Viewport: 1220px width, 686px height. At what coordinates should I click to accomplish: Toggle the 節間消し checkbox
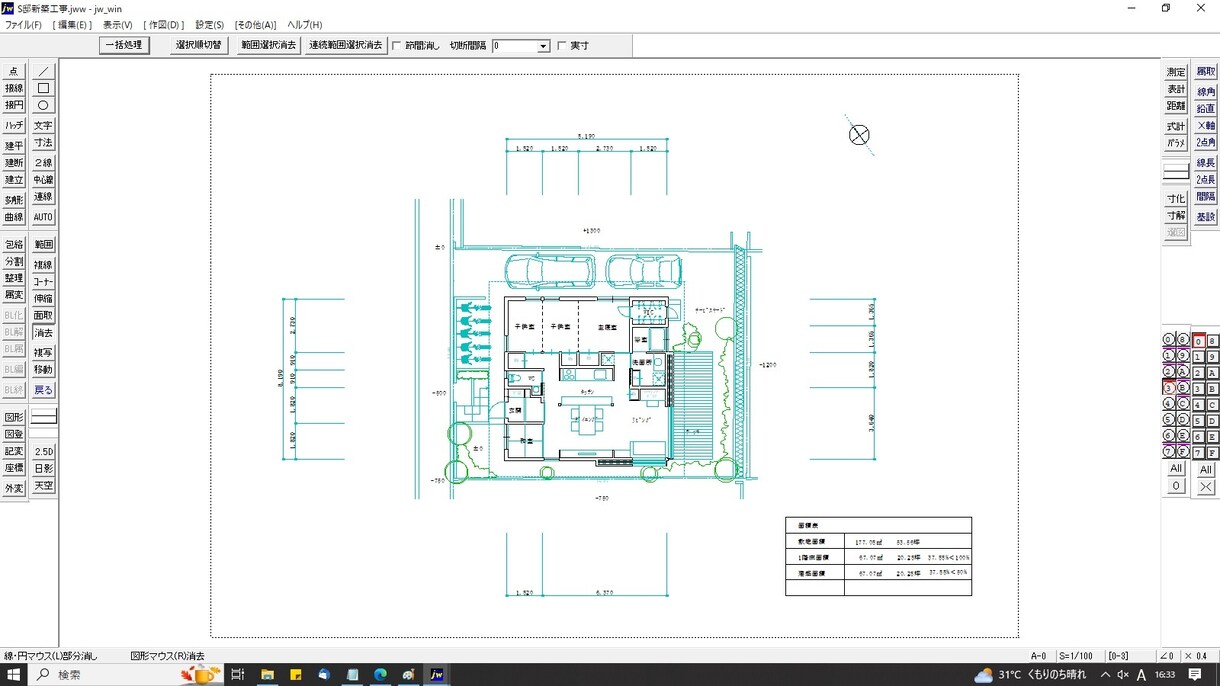(x=397, y=46)
